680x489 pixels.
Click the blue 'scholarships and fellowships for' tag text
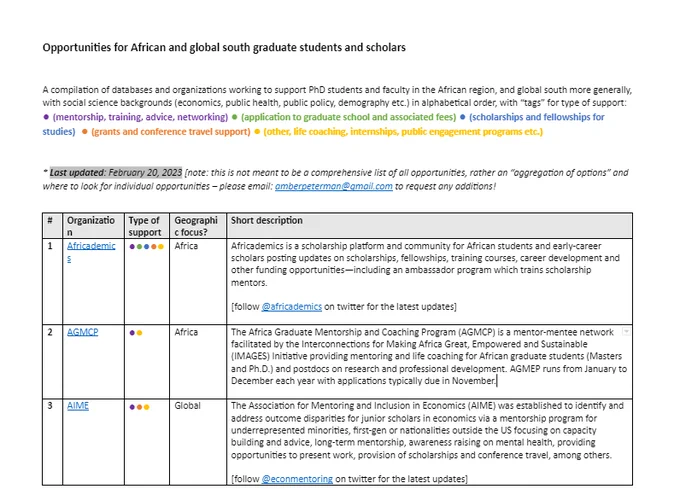[536, 117]
